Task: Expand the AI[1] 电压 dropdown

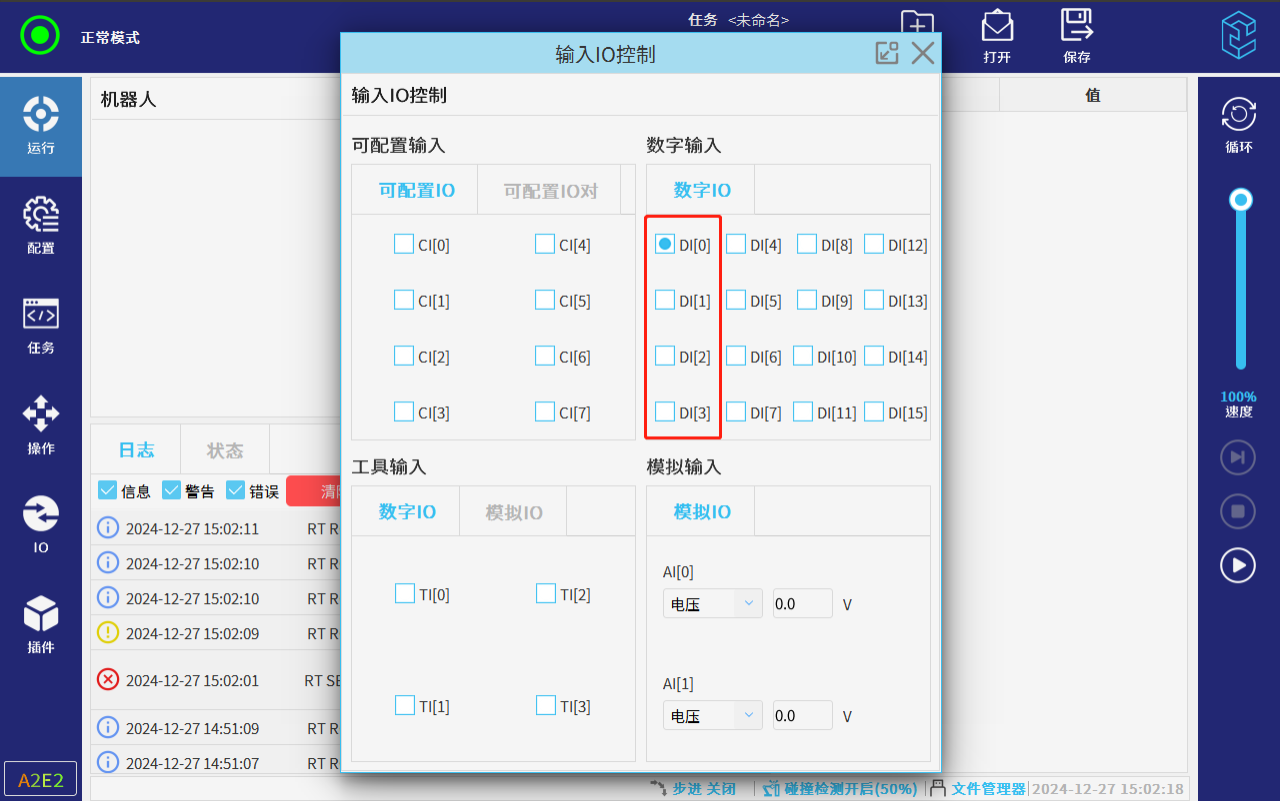Action: pos(712,716)
